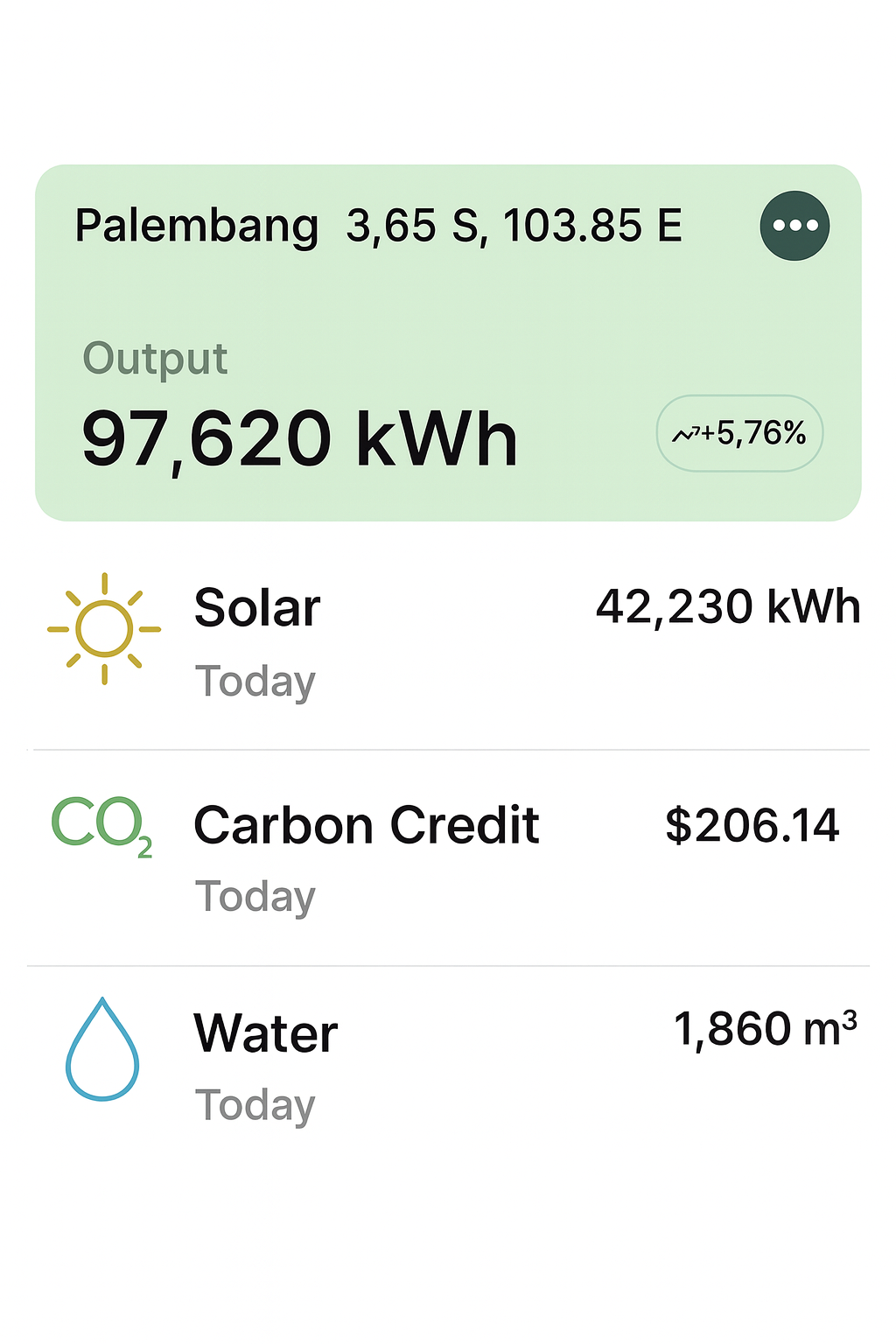Click the trend arrow in percentage badge
Viewport: 896px width, 1344px height.
point(684,434)
